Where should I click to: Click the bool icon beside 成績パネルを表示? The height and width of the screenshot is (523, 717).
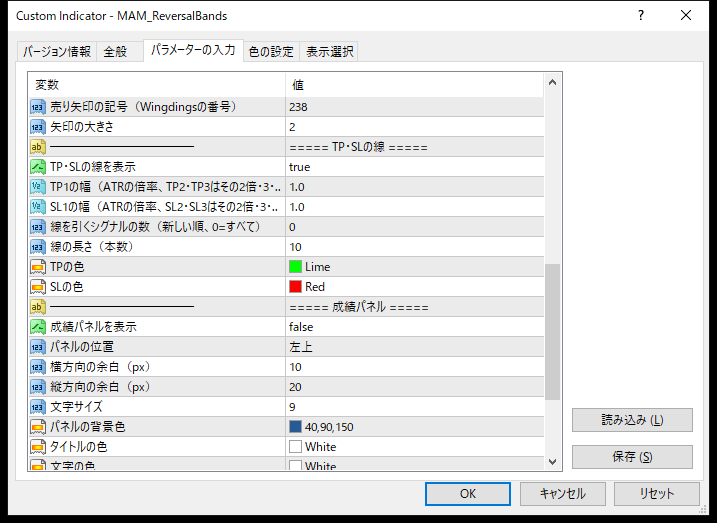(x=38, y=327)
